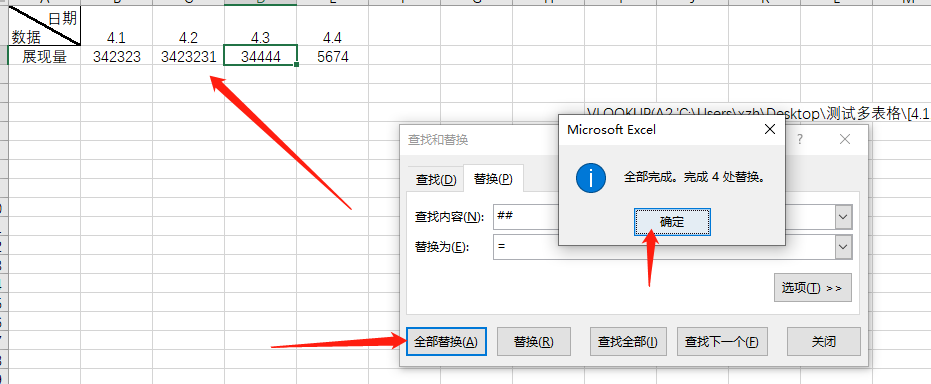Click the 查找下一个(F) button
Image resolution: width=931 pixels, height=384 pixels.
click(722, 342)
